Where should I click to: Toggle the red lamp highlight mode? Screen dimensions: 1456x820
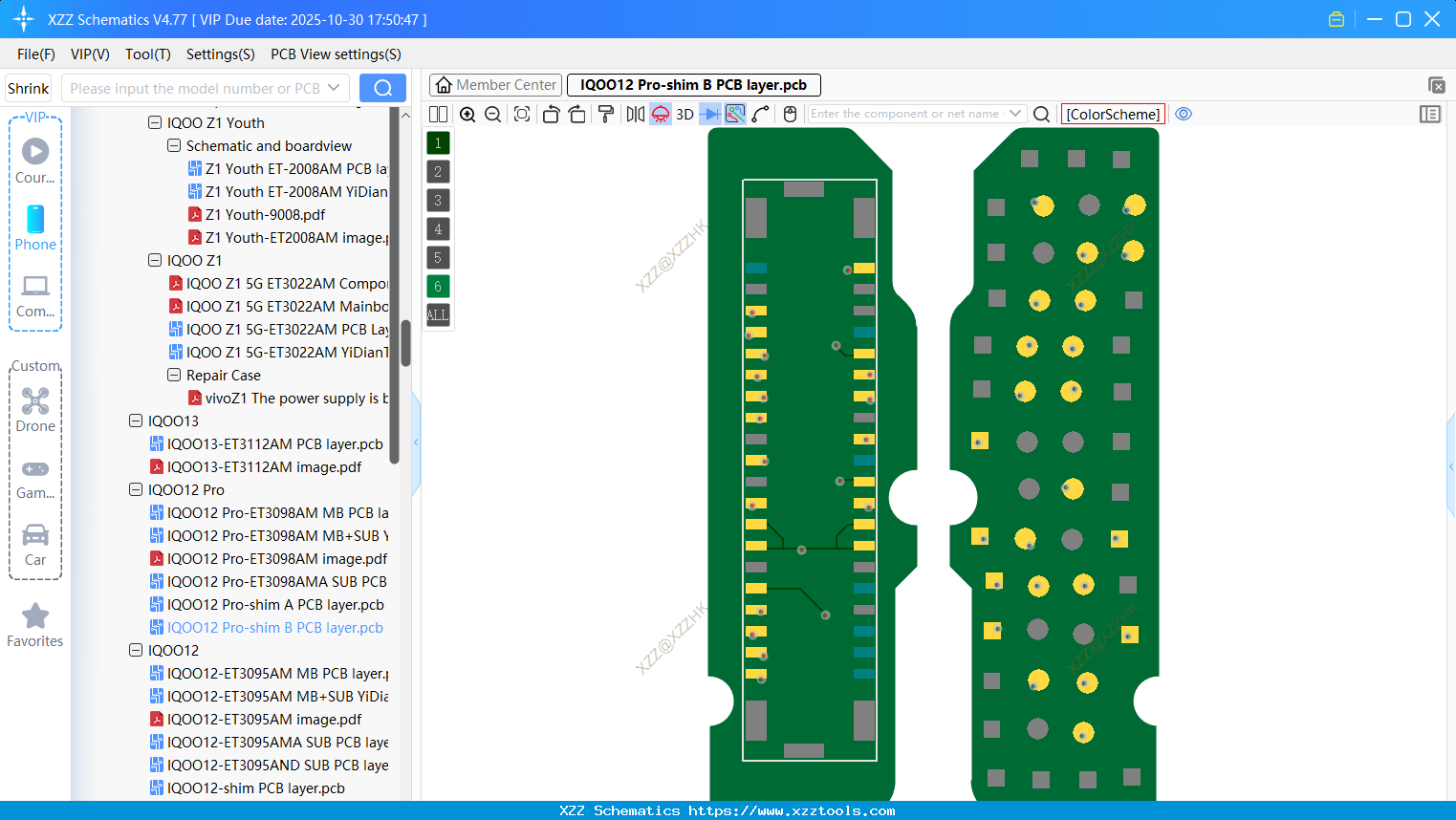(660, 114)
